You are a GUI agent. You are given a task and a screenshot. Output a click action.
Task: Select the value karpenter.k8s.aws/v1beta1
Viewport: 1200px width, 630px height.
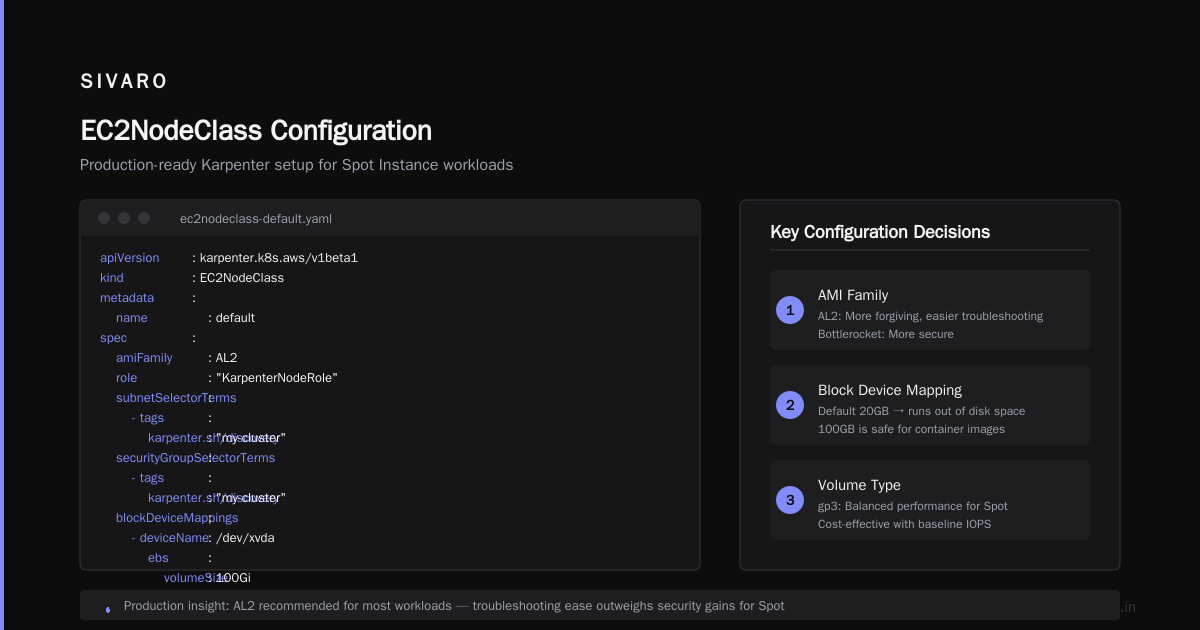pyautogui.click(x=279, y=258)
